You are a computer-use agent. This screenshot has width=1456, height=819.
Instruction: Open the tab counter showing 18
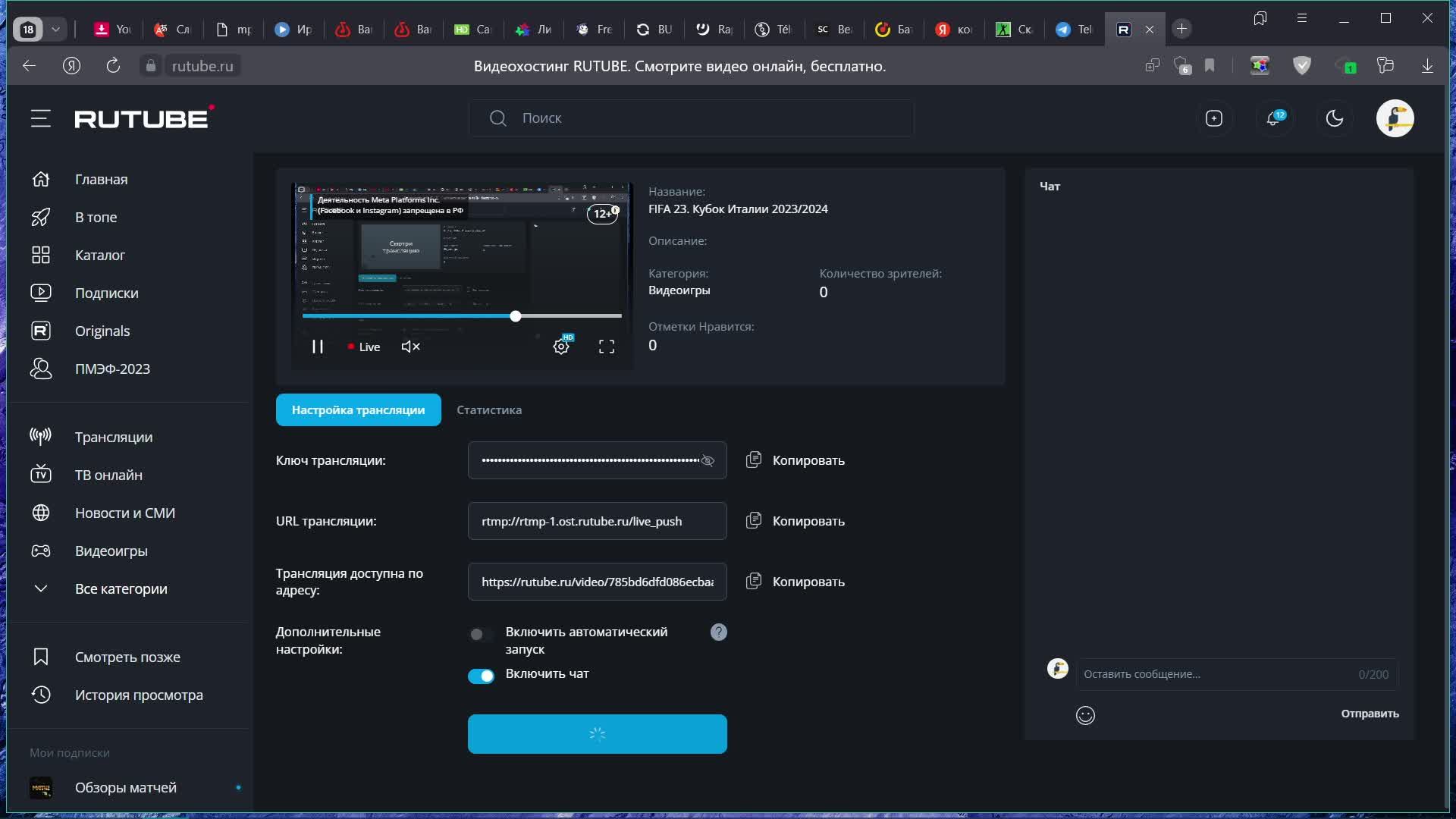tap(28, 30)
